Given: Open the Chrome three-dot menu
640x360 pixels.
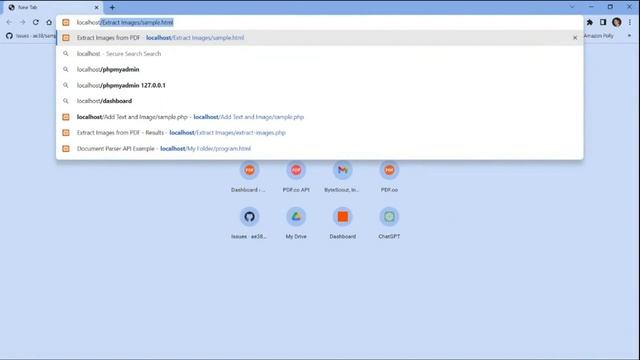Looking at the screenshot, I should tap(630, 22).
